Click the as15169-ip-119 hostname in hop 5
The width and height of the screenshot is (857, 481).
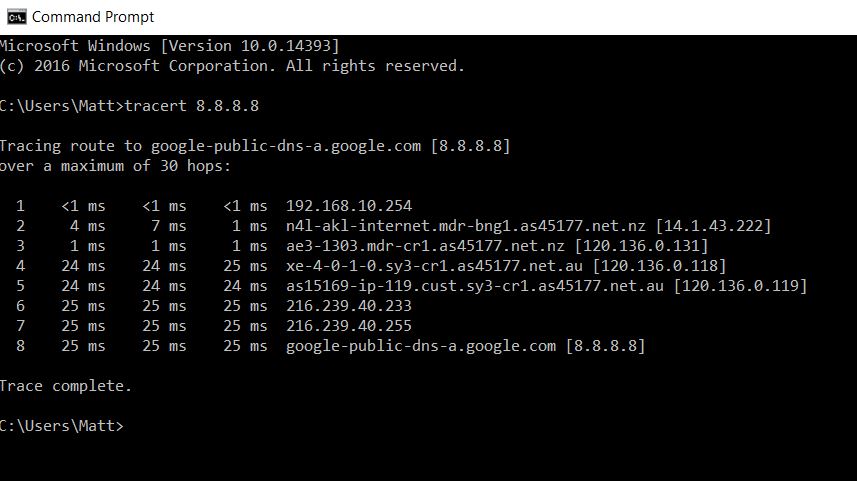click(x=477, y=286)
